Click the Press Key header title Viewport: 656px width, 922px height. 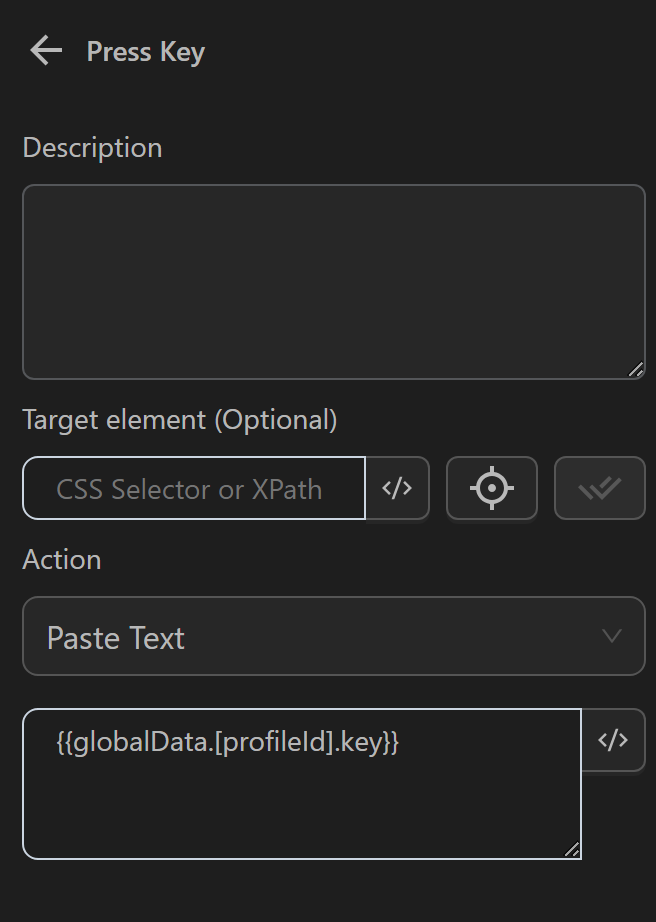pos(145,51)
